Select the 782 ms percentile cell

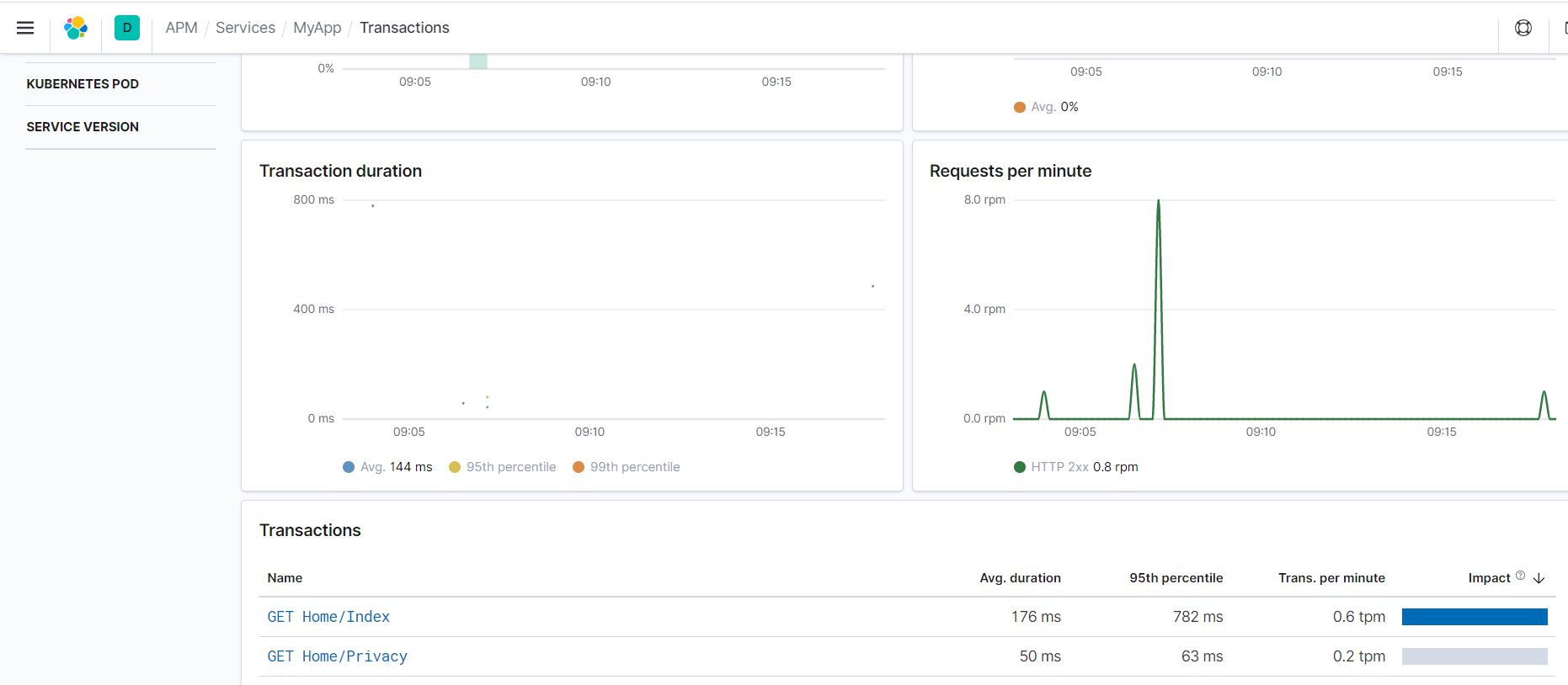[x=1197, y=617]
